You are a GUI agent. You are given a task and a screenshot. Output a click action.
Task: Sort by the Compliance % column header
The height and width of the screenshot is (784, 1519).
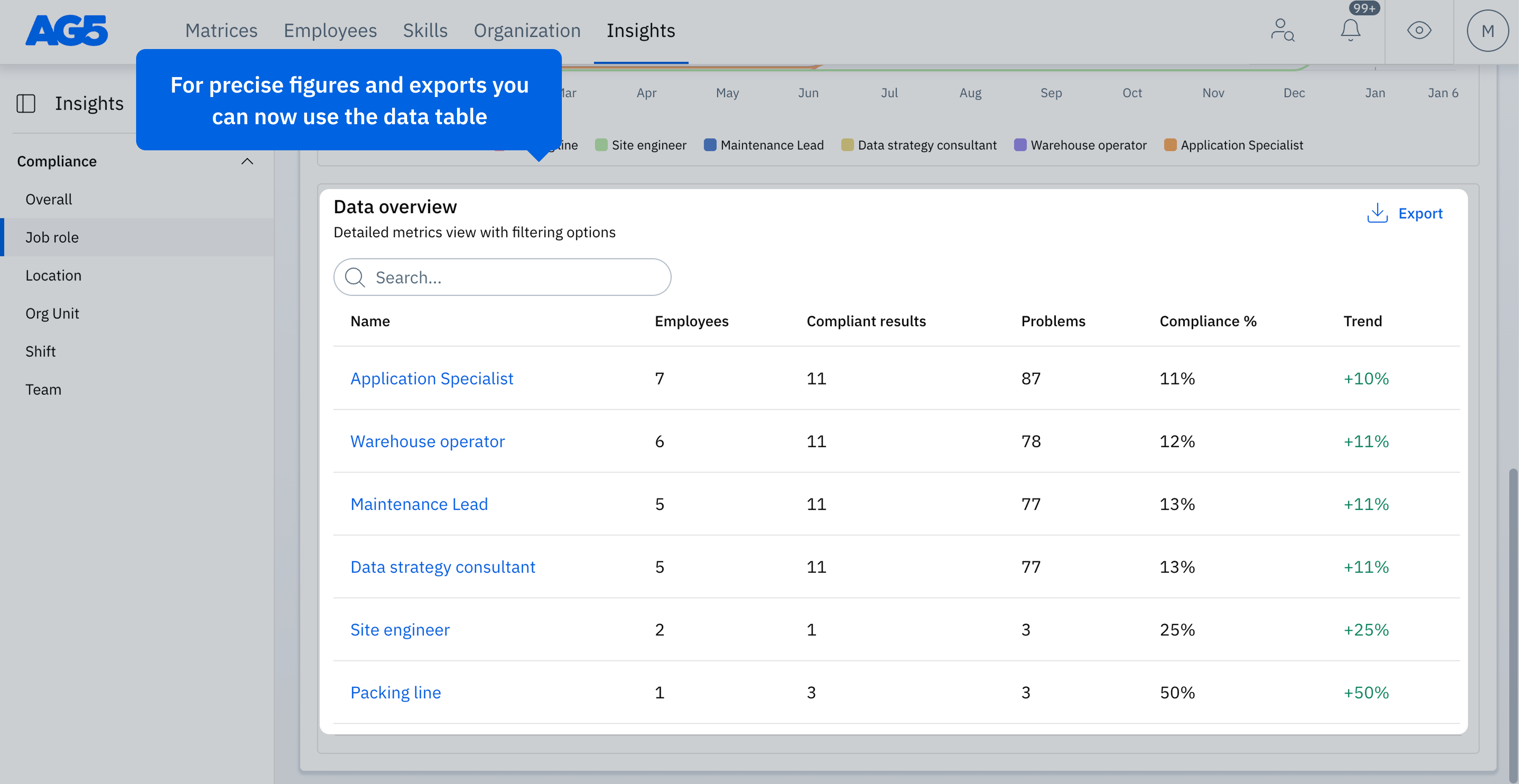click(x=1208, y=321)
